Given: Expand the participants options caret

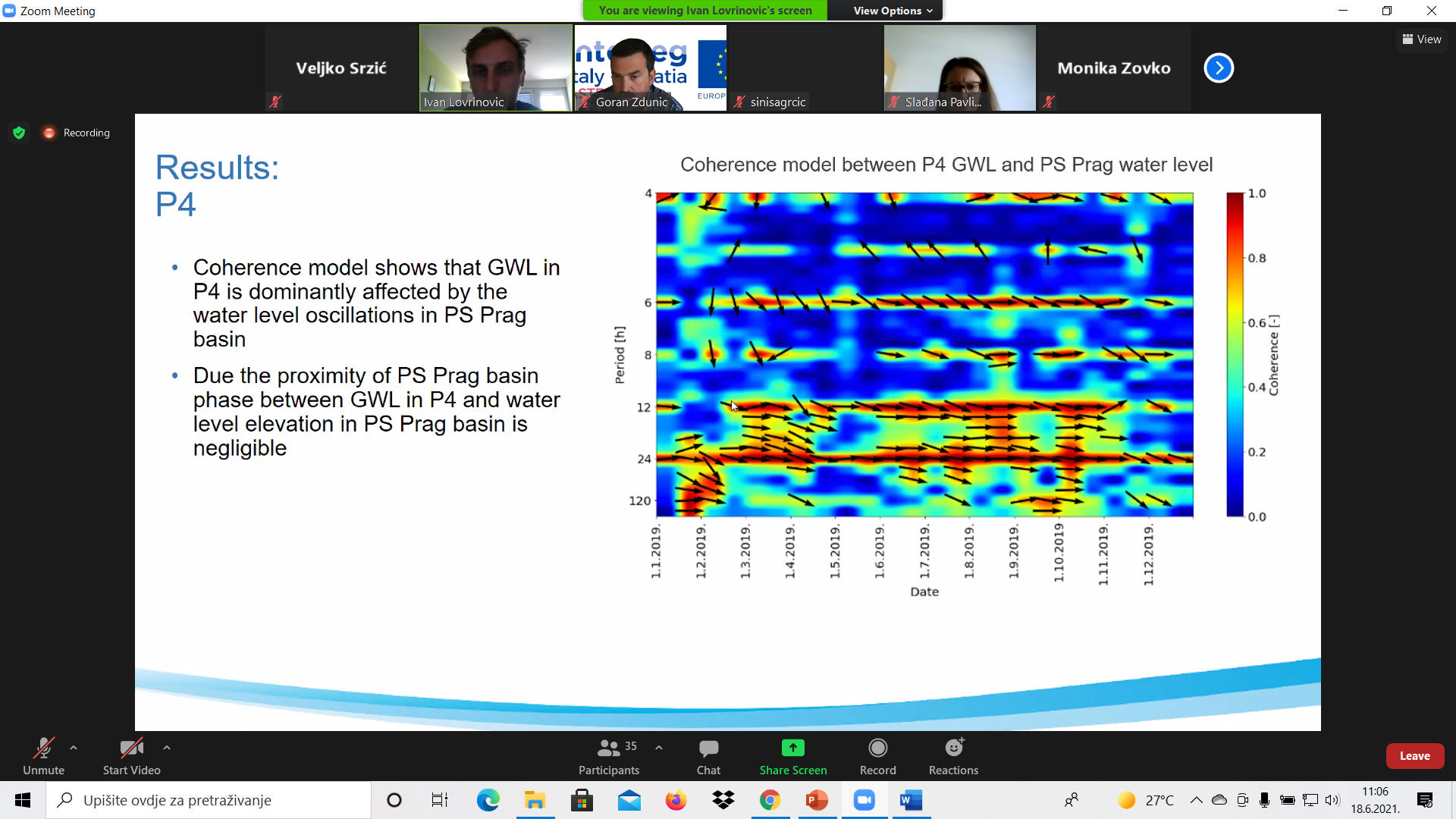Looking at the screenshot, I should point(659,748).
